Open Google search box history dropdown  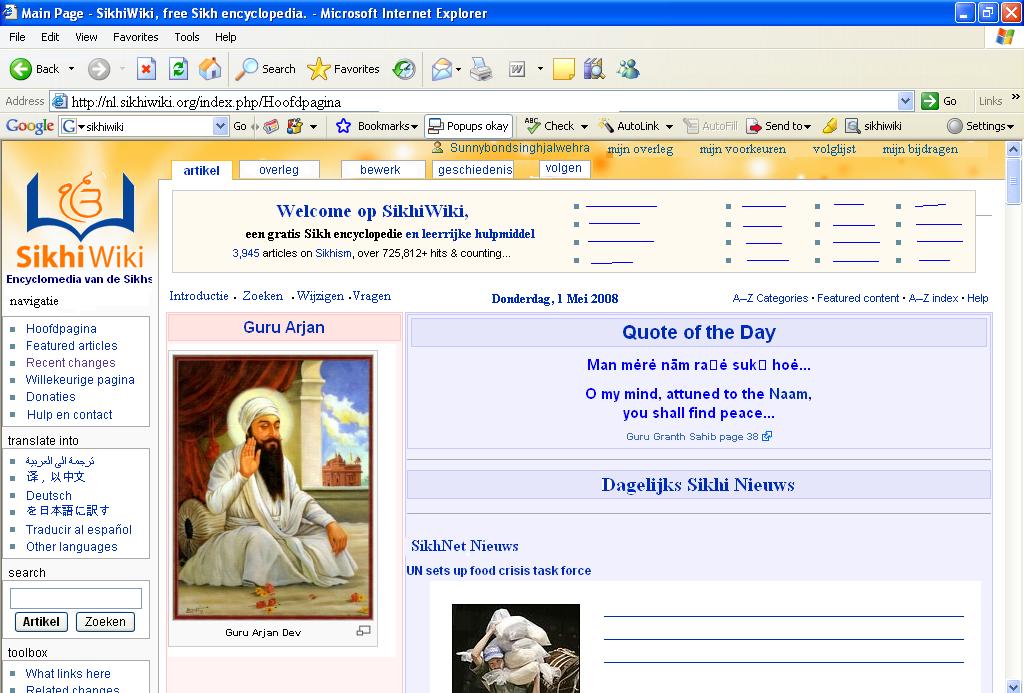[221, 126]
